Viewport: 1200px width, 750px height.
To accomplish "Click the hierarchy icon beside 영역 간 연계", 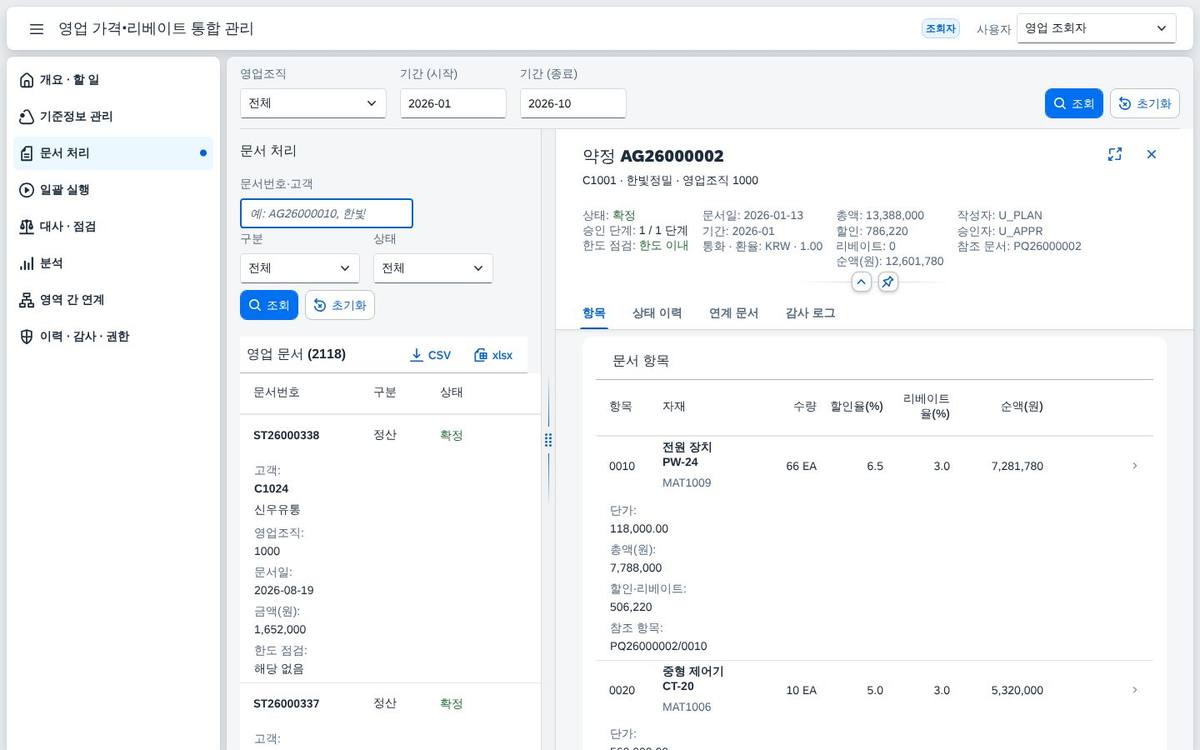I will coord(27,300).
